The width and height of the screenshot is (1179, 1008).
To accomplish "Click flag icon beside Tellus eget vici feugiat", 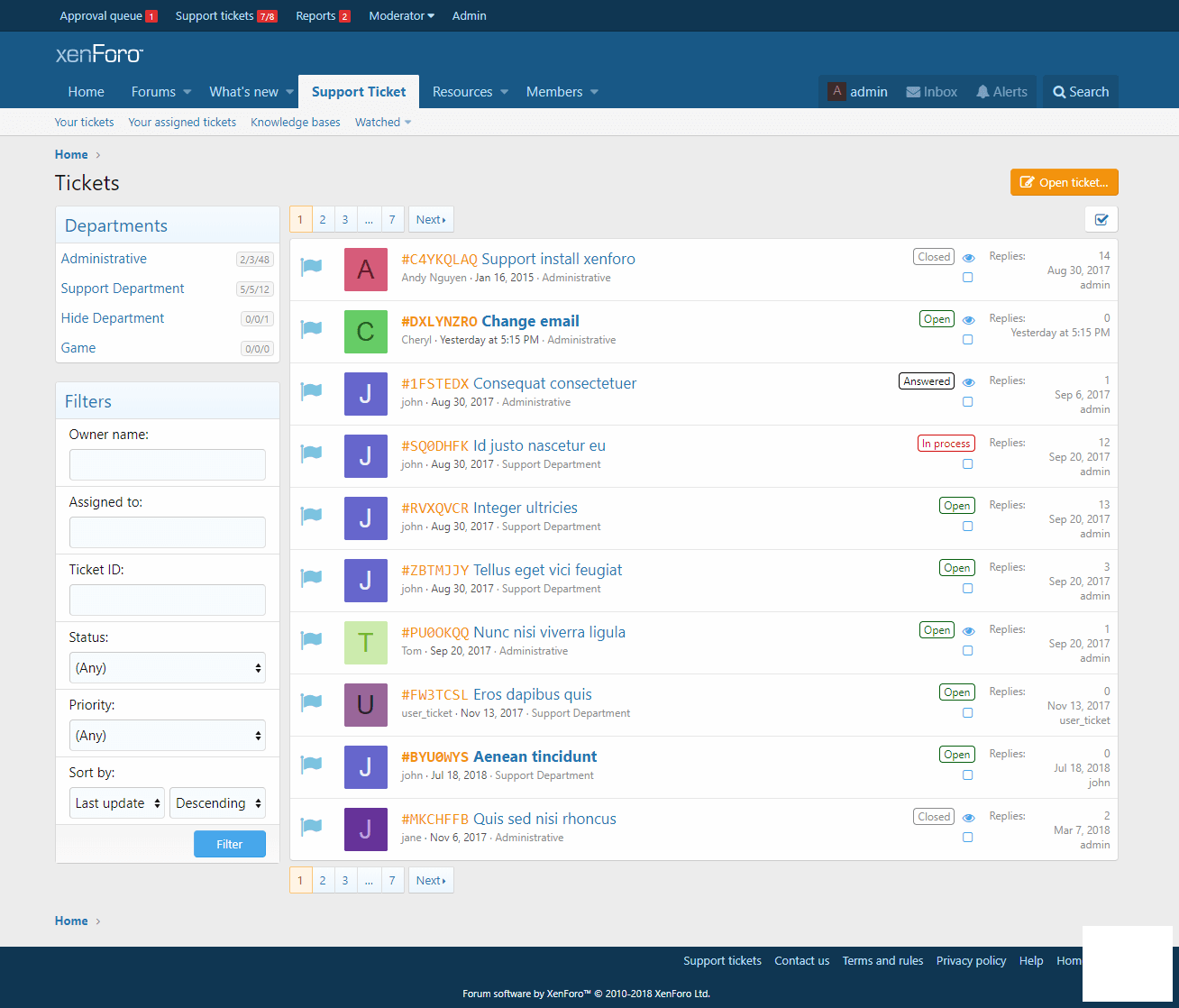I will [x=311, y=577].
